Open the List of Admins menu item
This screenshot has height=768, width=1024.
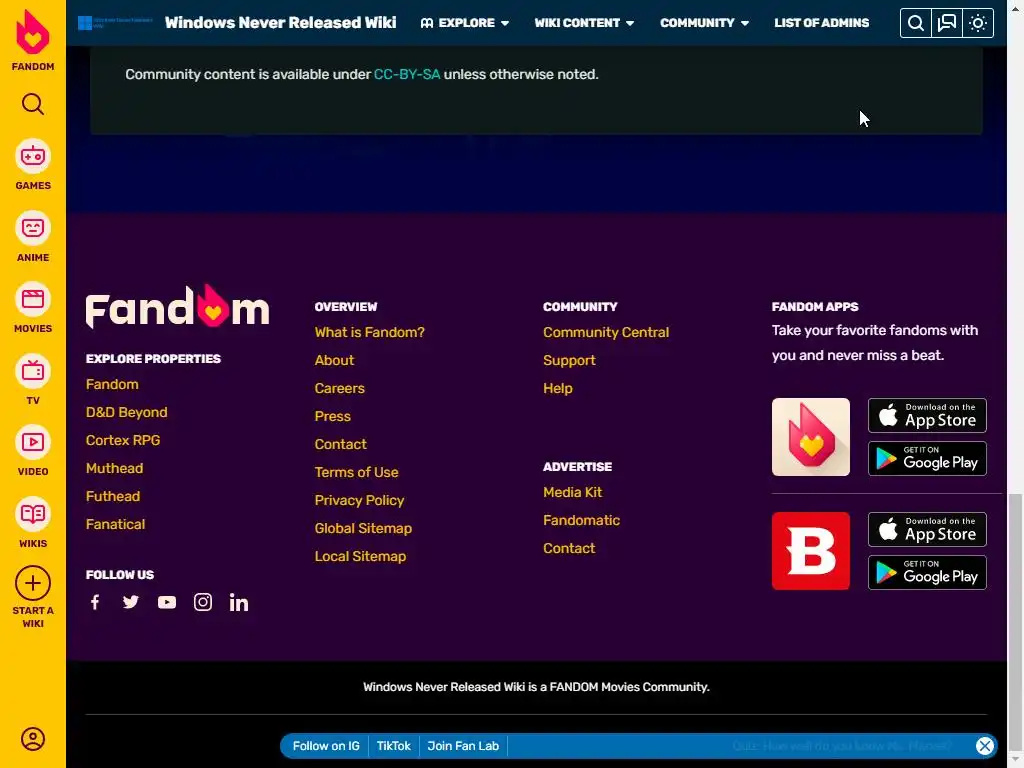pyautogui.click(x=822, y=23)
